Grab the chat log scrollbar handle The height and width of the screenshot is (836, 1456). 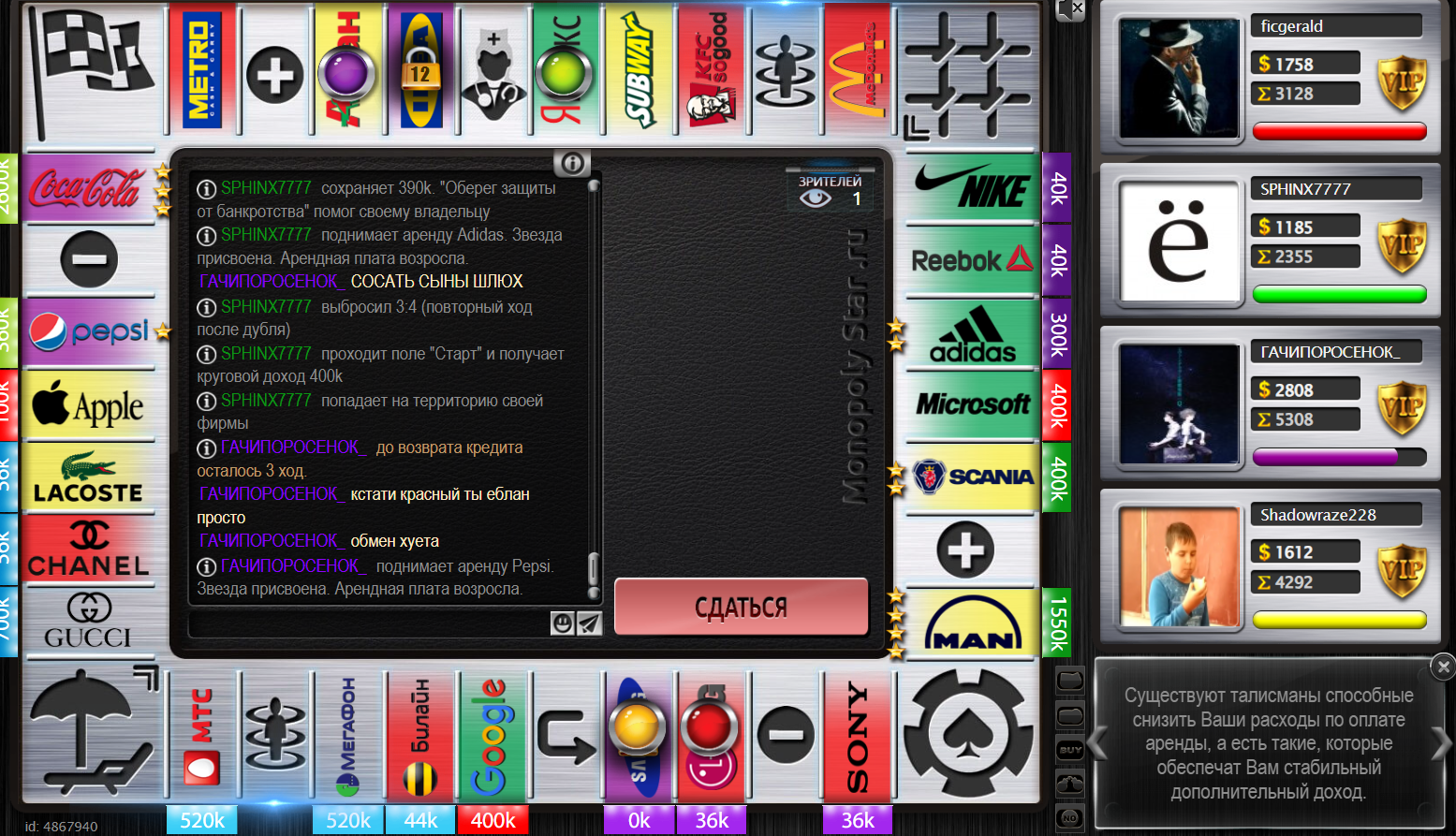tap(593, 569)
